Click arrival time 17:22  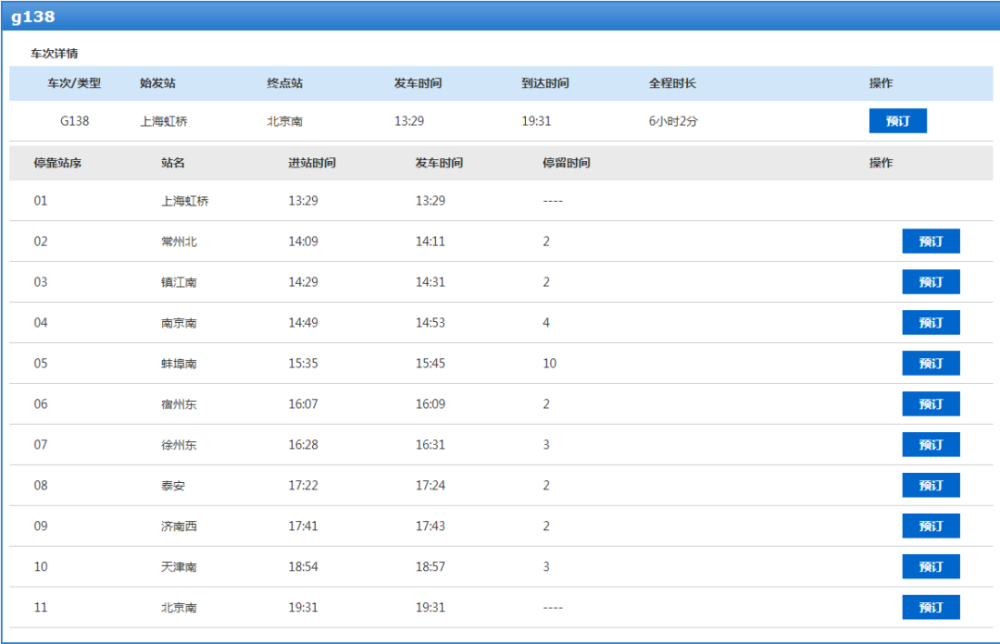point(303,485)
